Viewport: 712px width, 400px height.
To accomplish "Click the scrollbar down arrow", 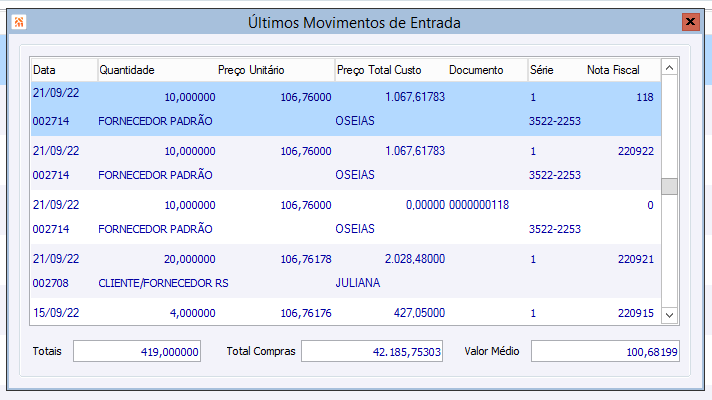I will (x=669, y=315).
